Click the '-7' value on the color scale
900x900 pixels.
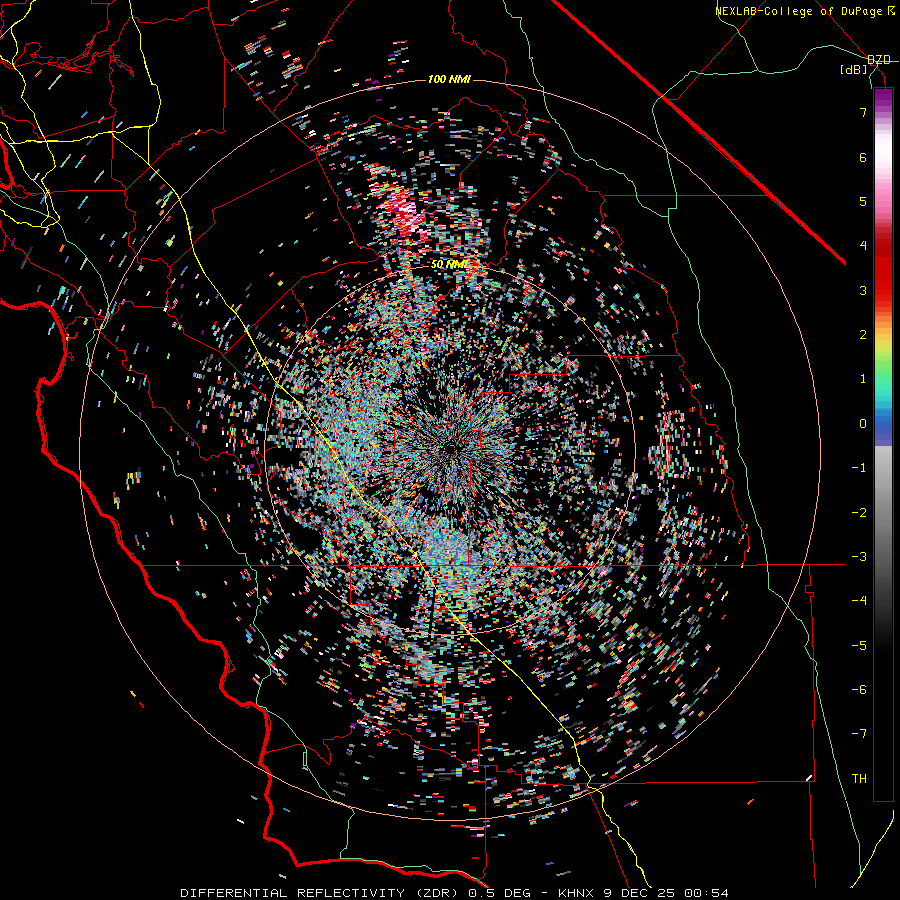(x=859, y=734)
